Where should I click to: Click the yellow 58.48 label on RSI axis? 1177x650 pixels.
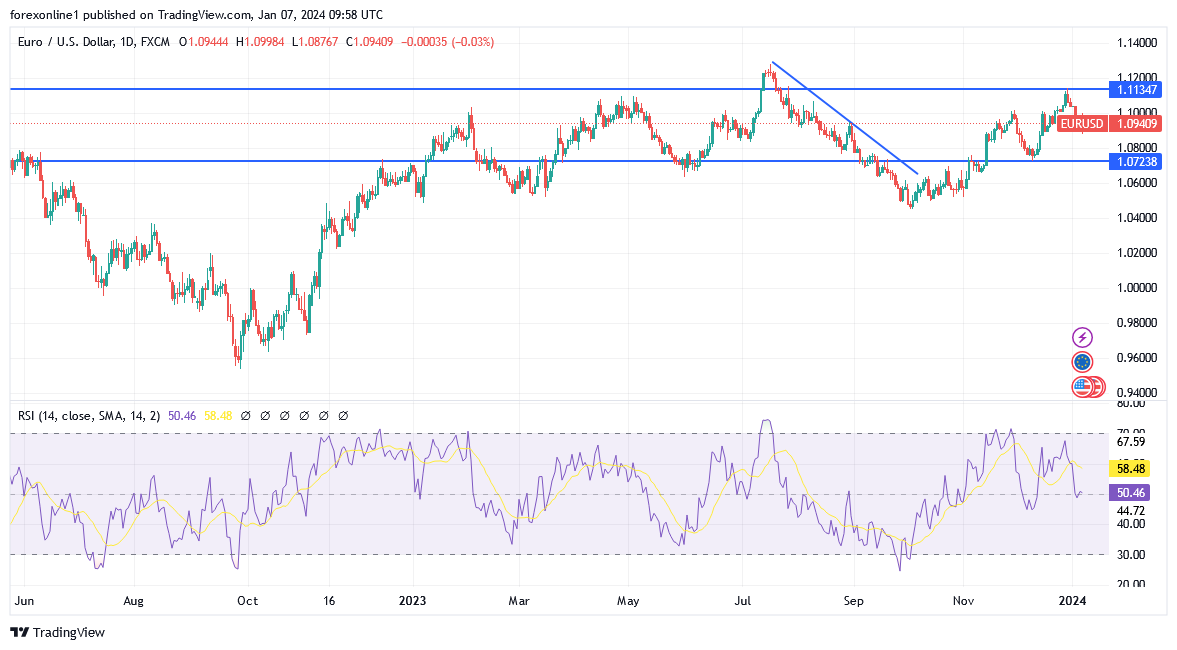click(1130, 468)
